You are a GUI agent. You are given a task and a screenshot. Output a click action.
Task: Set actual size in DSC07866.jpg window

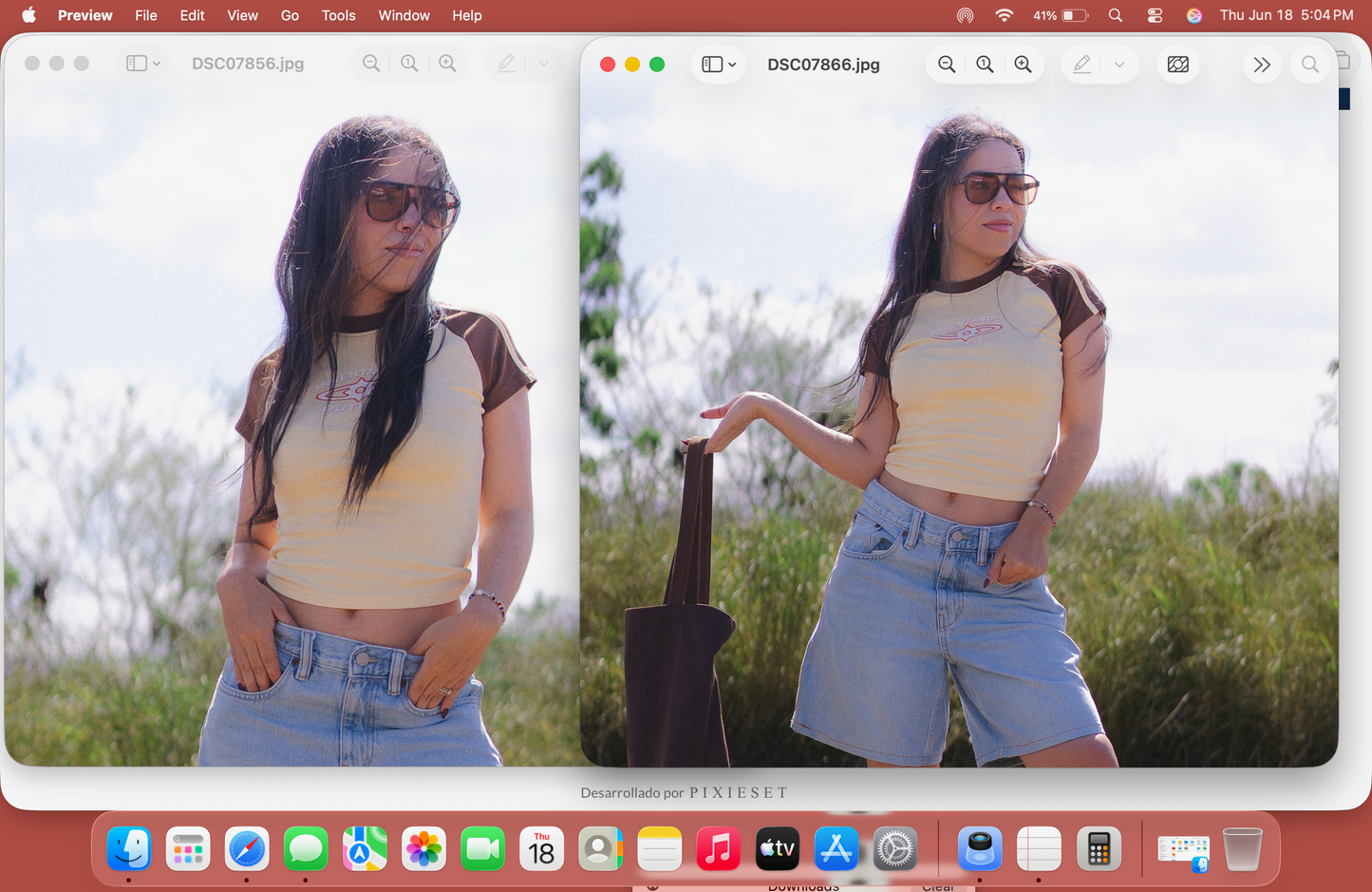click(985, 65)
